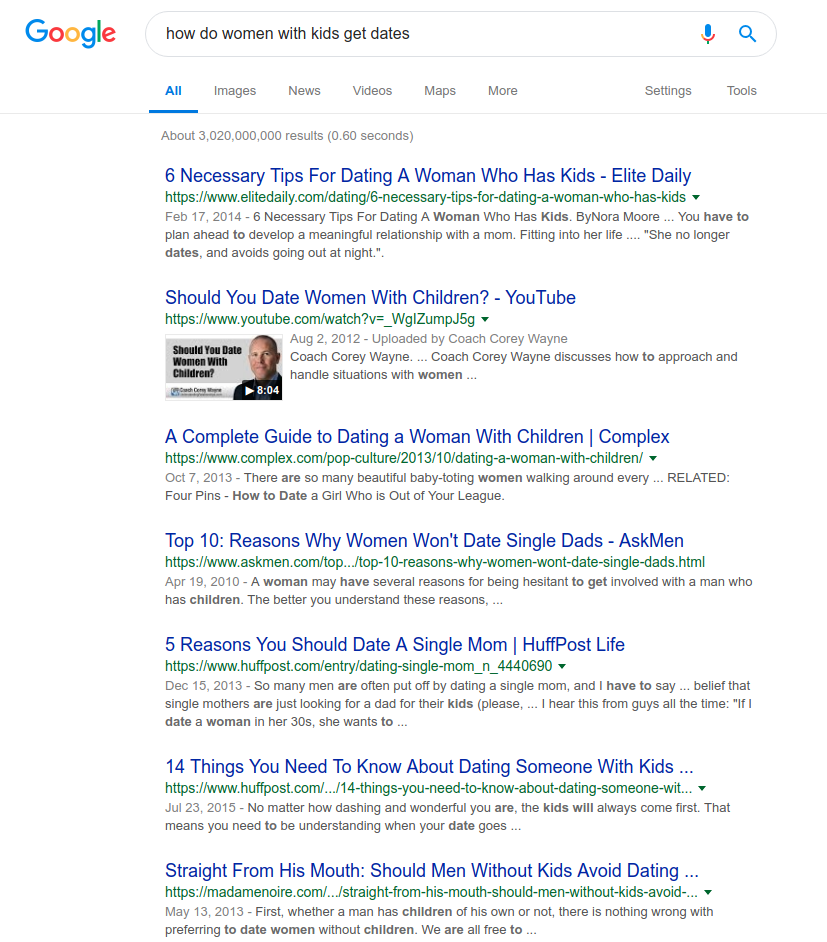
Task: Switch to the Videos tab
Action: coord(372,91)
